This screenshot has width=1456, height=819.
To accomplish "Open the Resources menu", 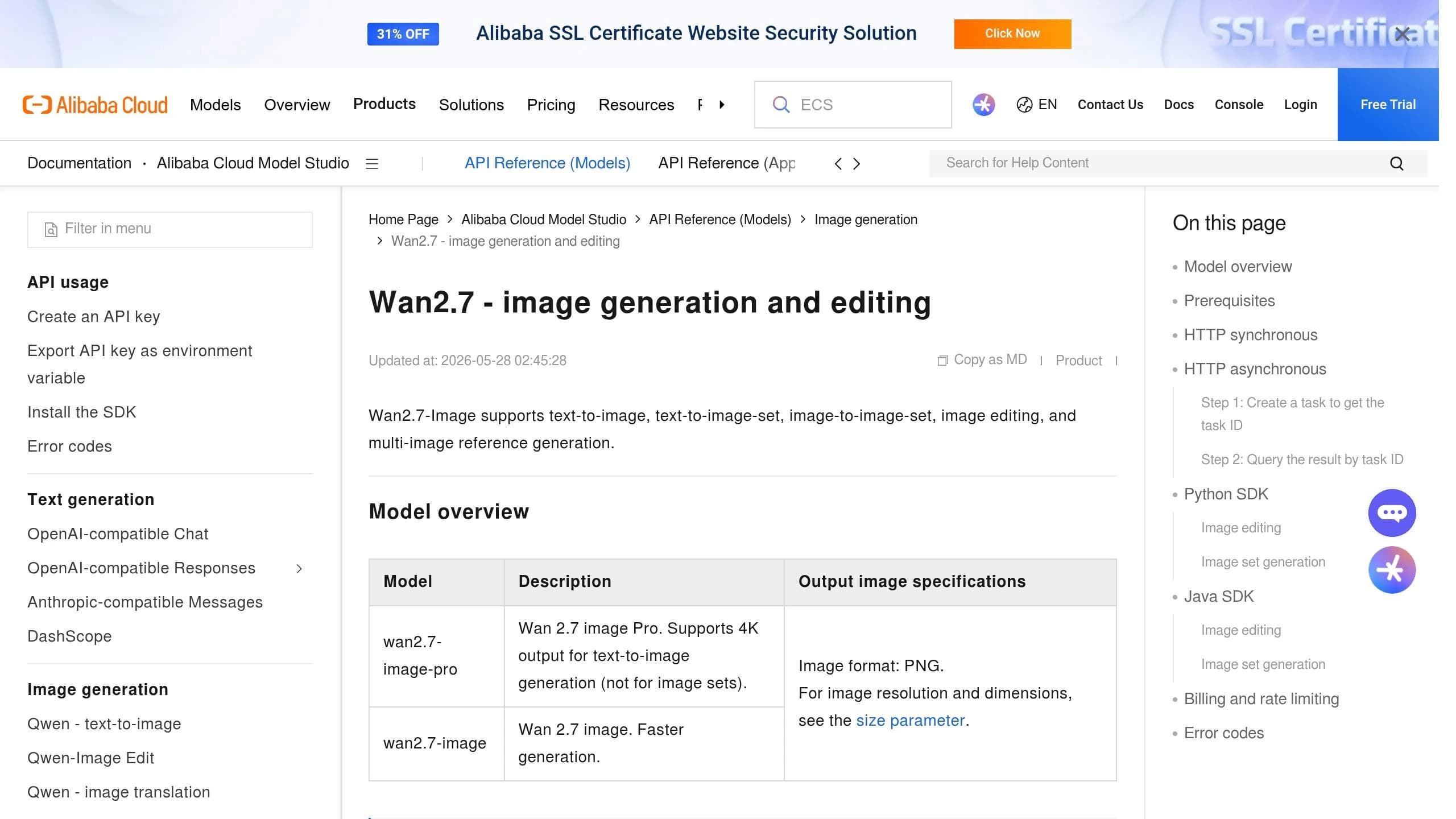I will coord(636,105).
